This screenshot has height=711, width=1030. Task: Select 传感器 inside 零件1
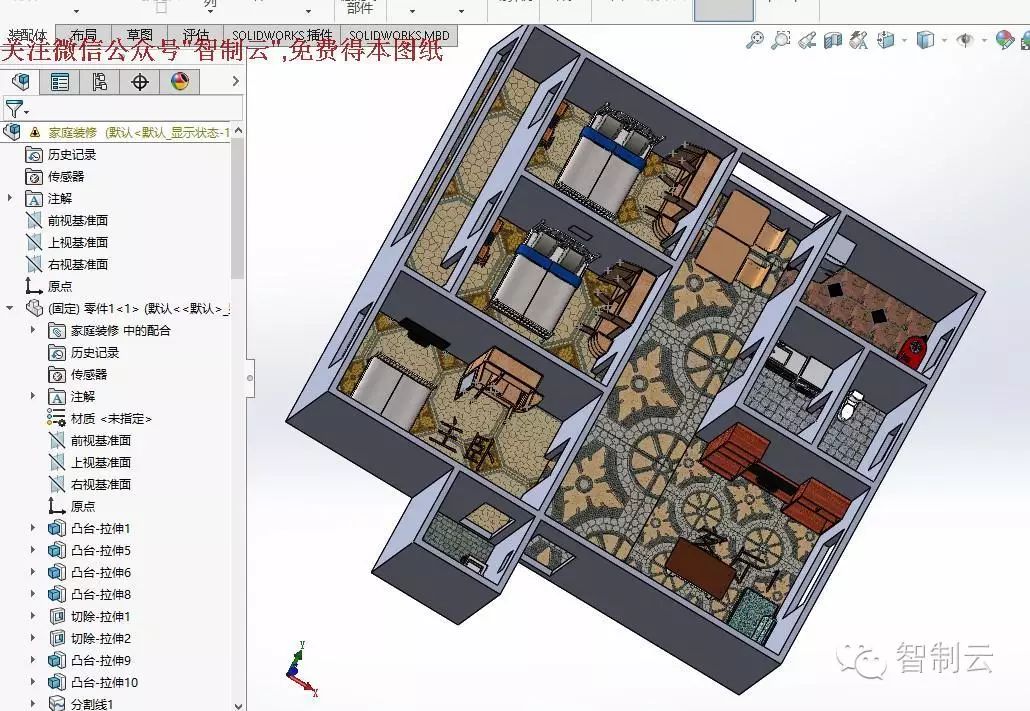click(x=89, y=375)
